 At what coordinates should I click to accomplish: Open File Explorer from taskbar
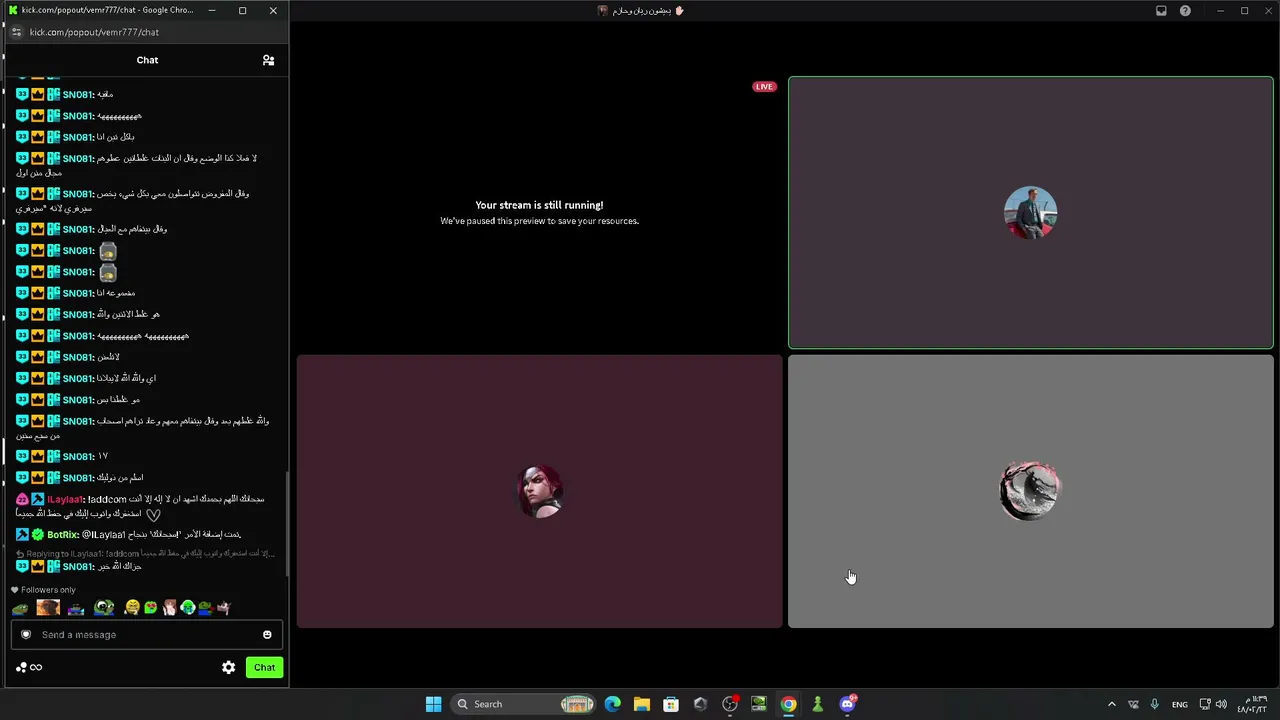642,704
